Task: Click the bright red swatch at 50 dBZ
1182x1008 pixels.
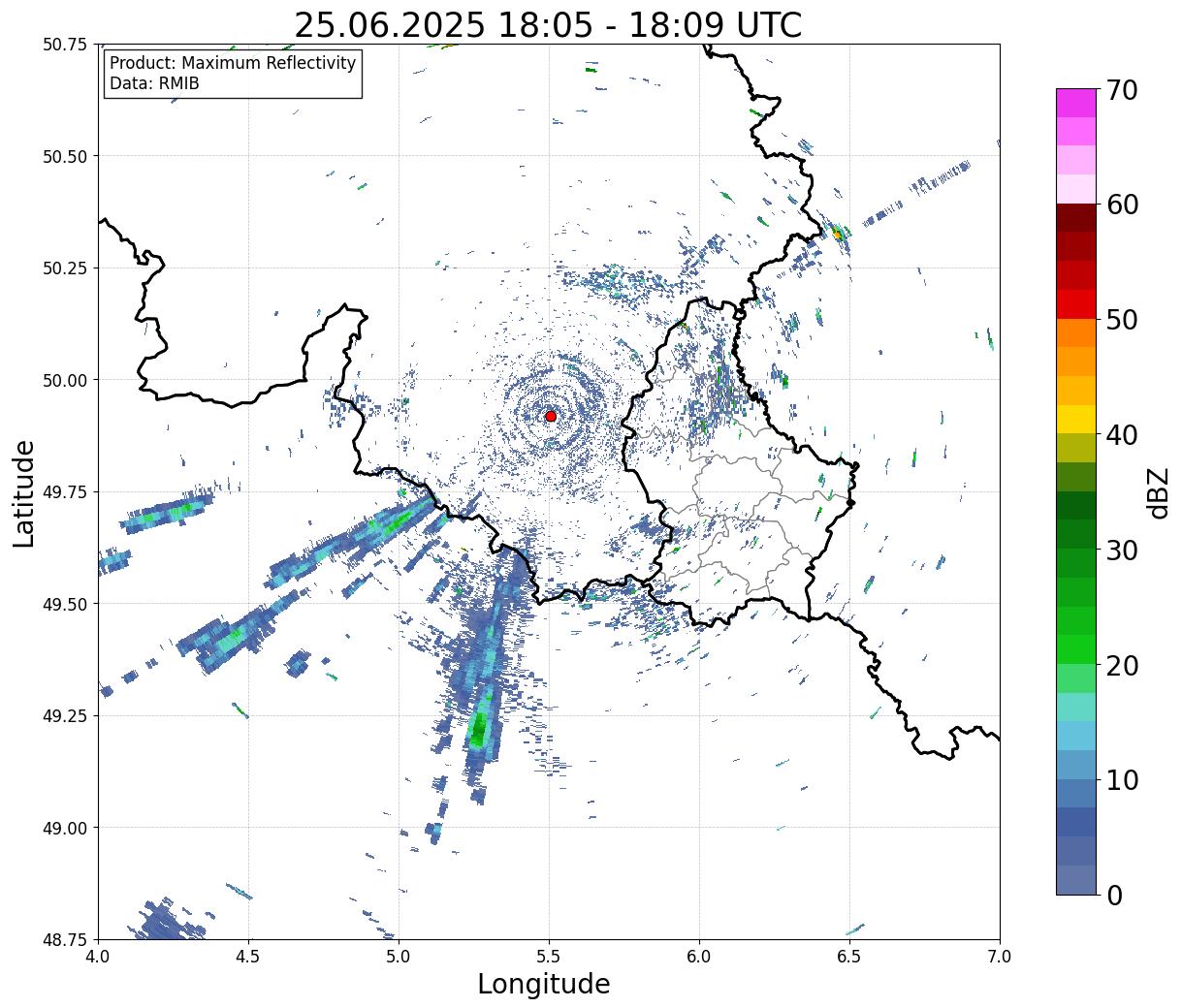Action: pos(1076,304)
